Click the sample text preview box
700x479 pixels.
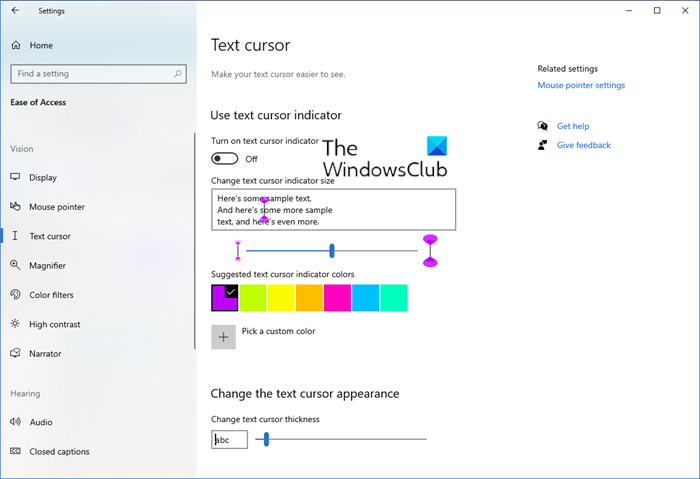click(x=333, y=209)
